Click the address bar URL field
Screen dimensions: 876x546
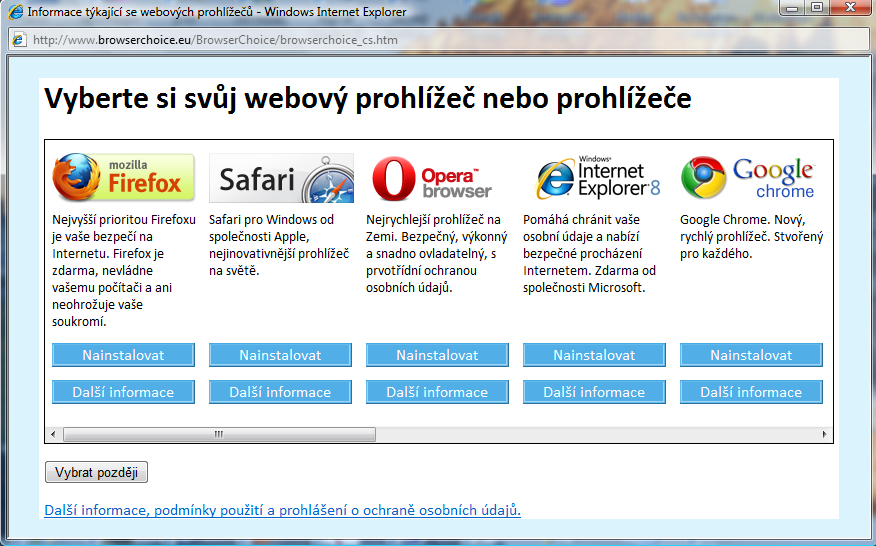441,40
